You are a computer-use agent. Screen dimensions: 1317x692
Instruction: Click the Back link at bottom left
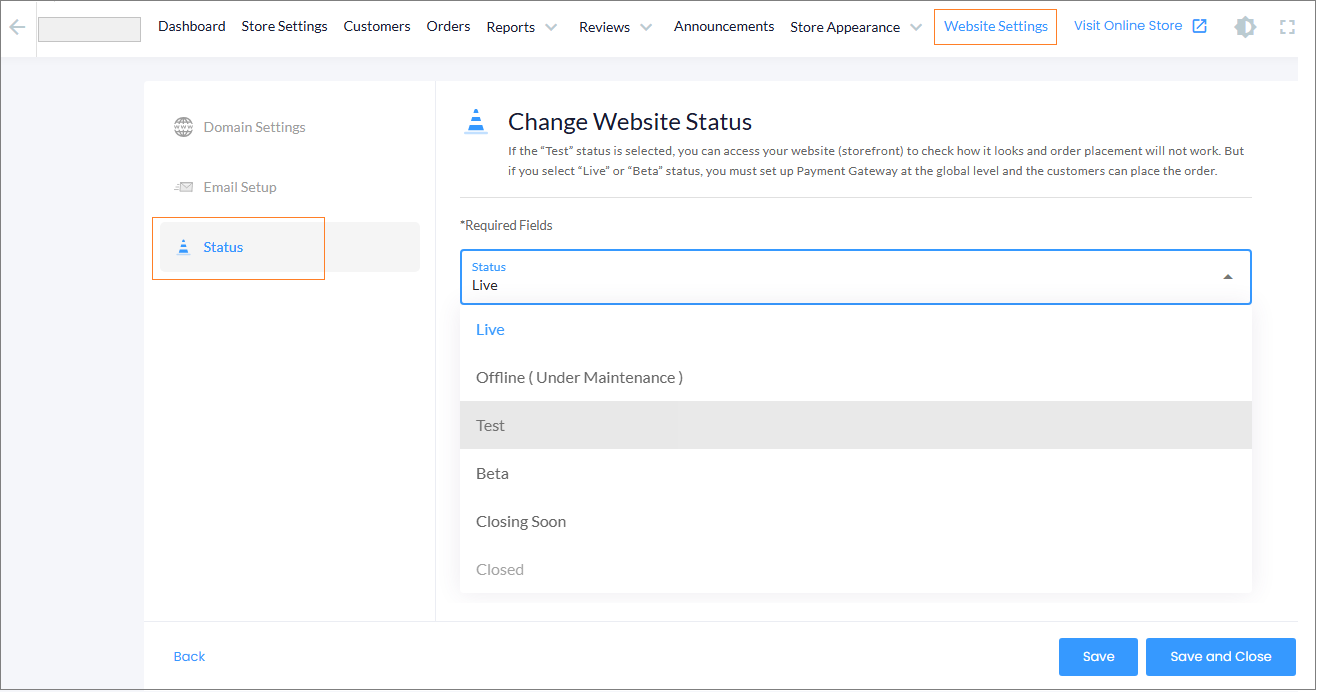pos(189,656)
